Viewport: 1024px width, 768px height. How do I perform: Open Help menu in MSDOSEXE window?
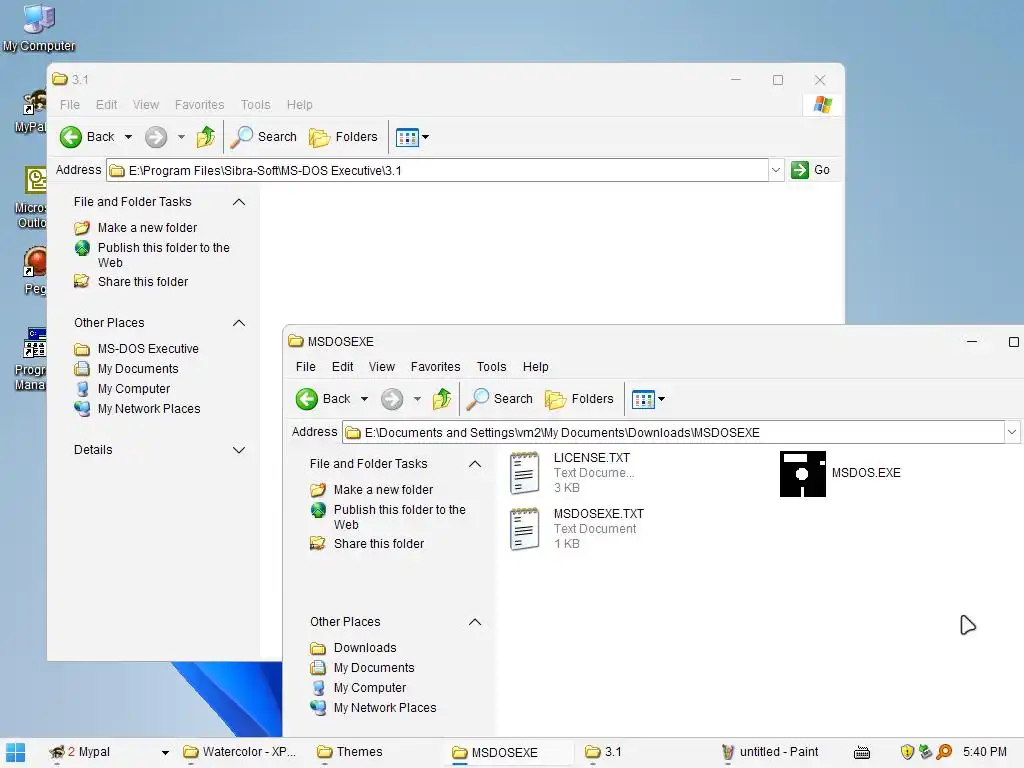click(536, 367)
